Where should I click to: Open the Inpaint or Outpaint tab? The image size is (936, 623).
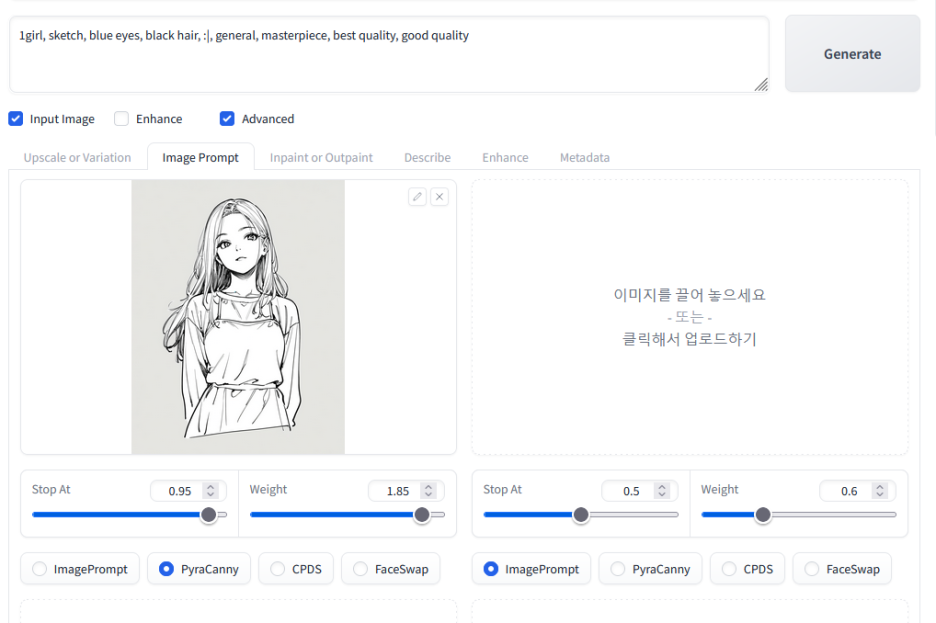point(321,158)
